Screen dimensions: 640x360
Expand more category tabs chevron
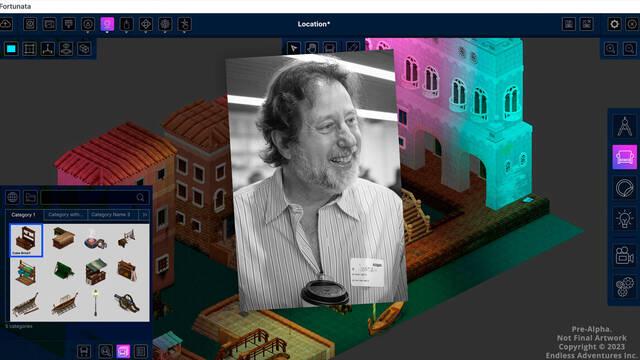(144, 215)
